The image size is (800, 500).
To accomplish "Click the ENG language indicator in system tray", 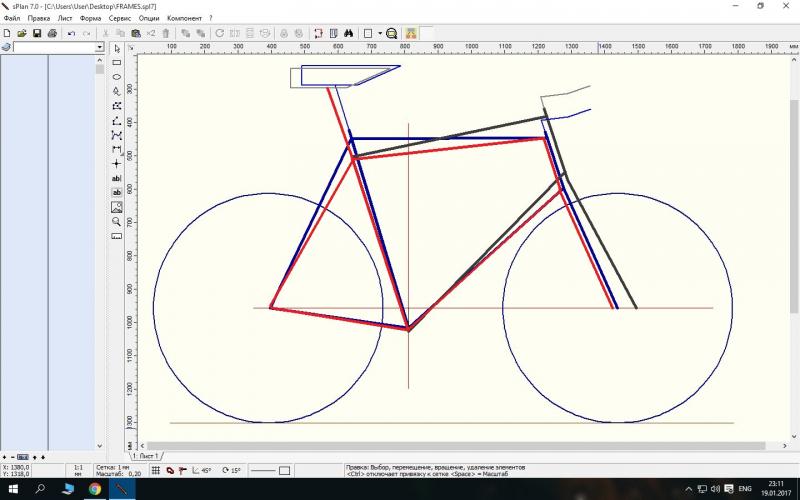I will coord(745,489).
